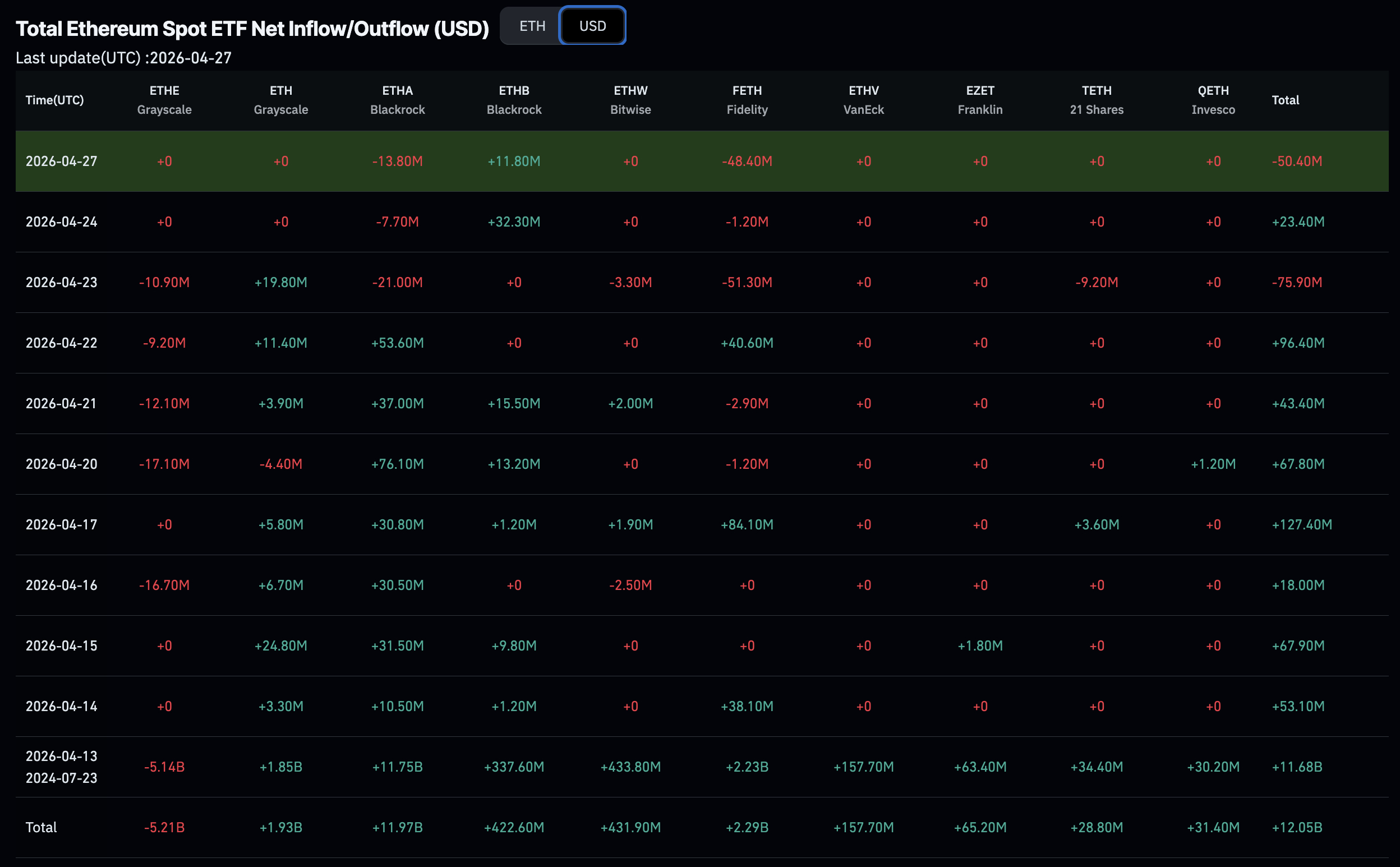
Task: Click the FETH Fidelity column header
Action: point(747,100)
